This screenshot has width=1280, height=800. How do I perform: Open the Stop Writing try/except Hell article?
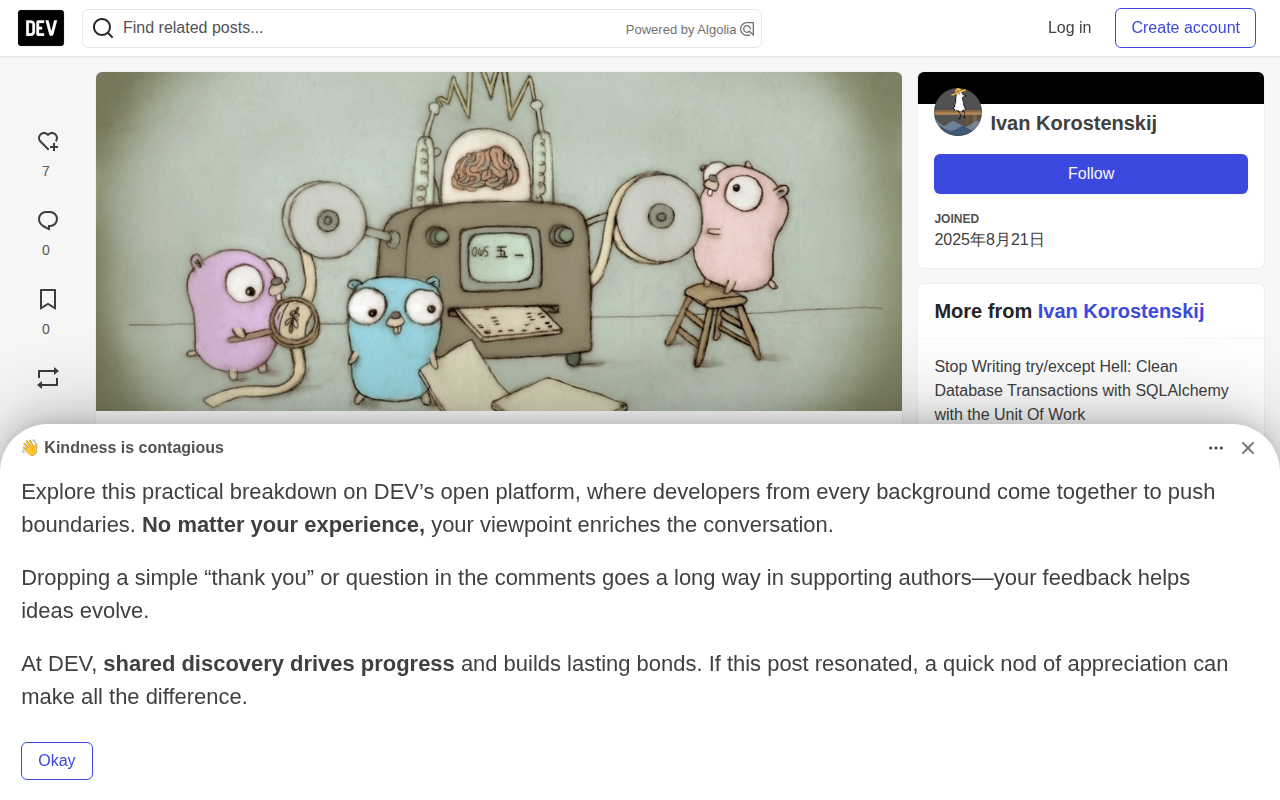(1082, 390)
